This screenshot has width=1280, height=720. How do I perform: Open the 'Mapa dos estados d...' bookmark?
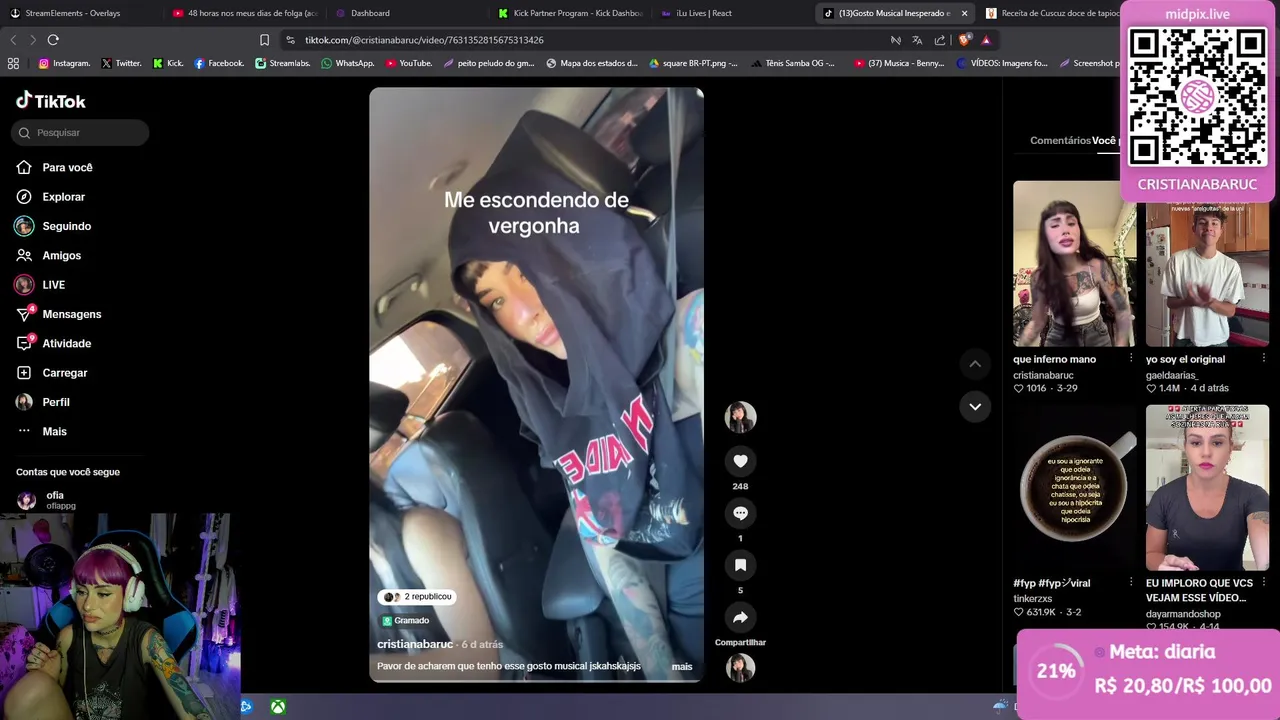(592, 63)
